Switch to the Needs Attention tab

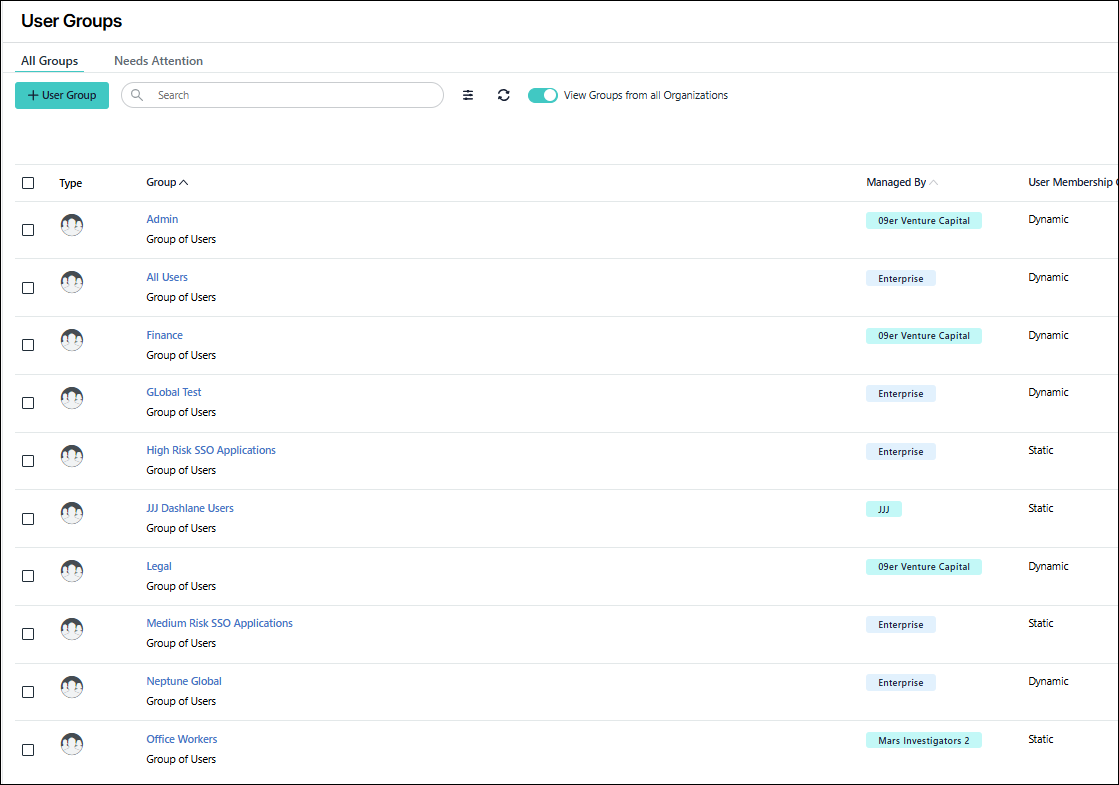(x=158, y=61)
